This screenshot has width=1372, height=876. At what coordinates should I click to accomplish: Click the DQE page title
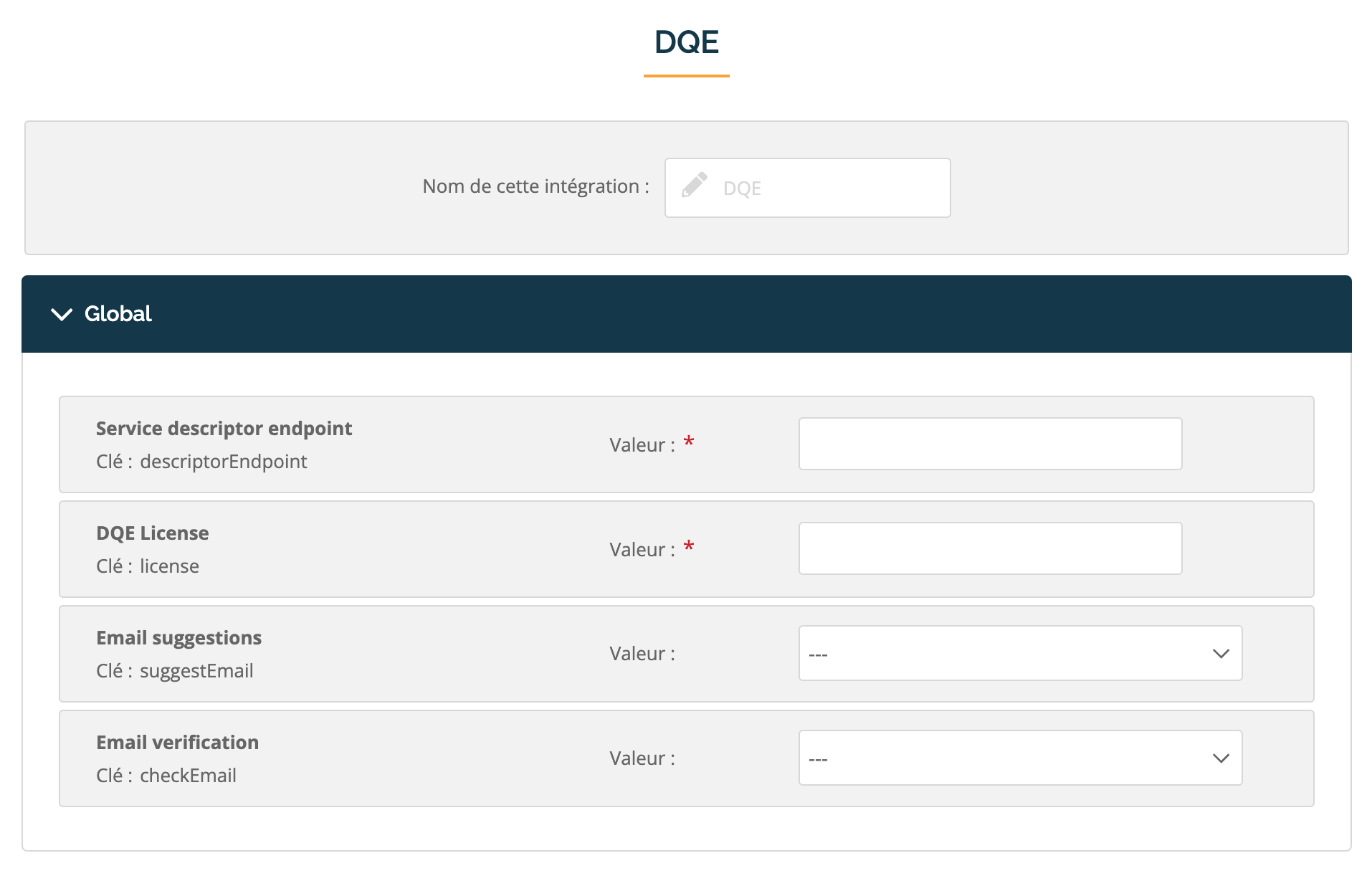[x=686, y=42]
